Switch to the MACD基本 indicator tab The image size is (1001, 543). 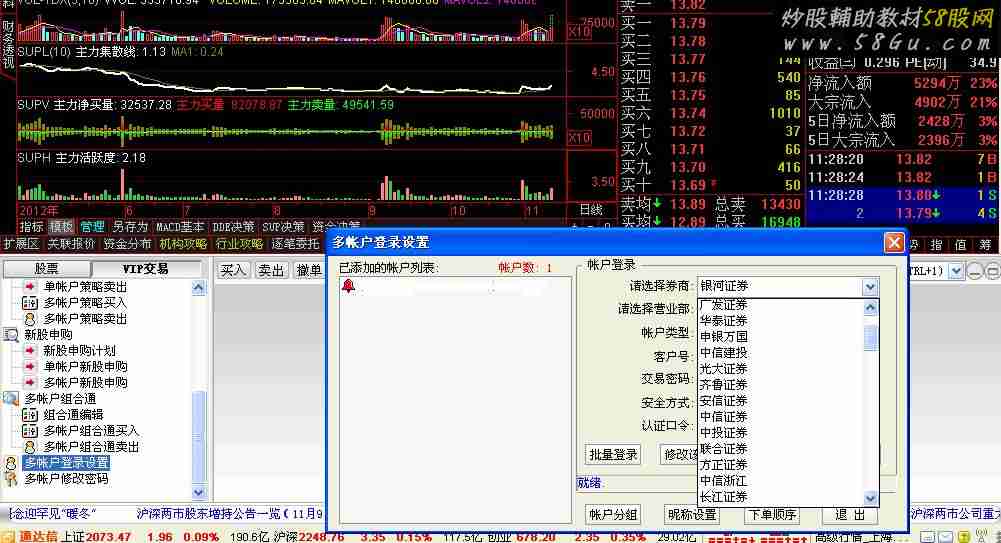pyautogui.click(x=180, y=227)
